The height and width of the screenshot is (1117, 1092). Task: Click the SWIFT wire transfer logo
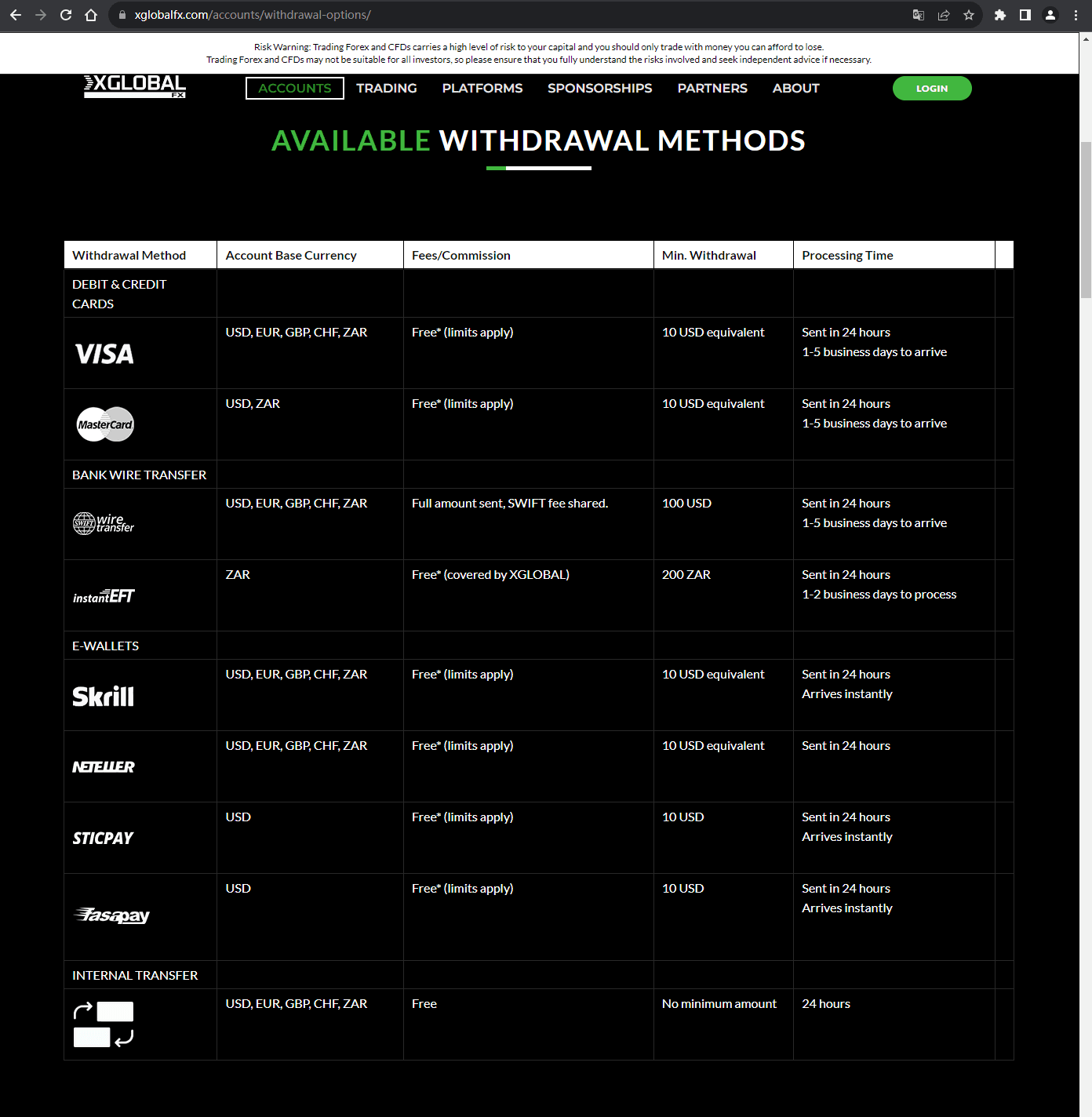tap(104, 523)
